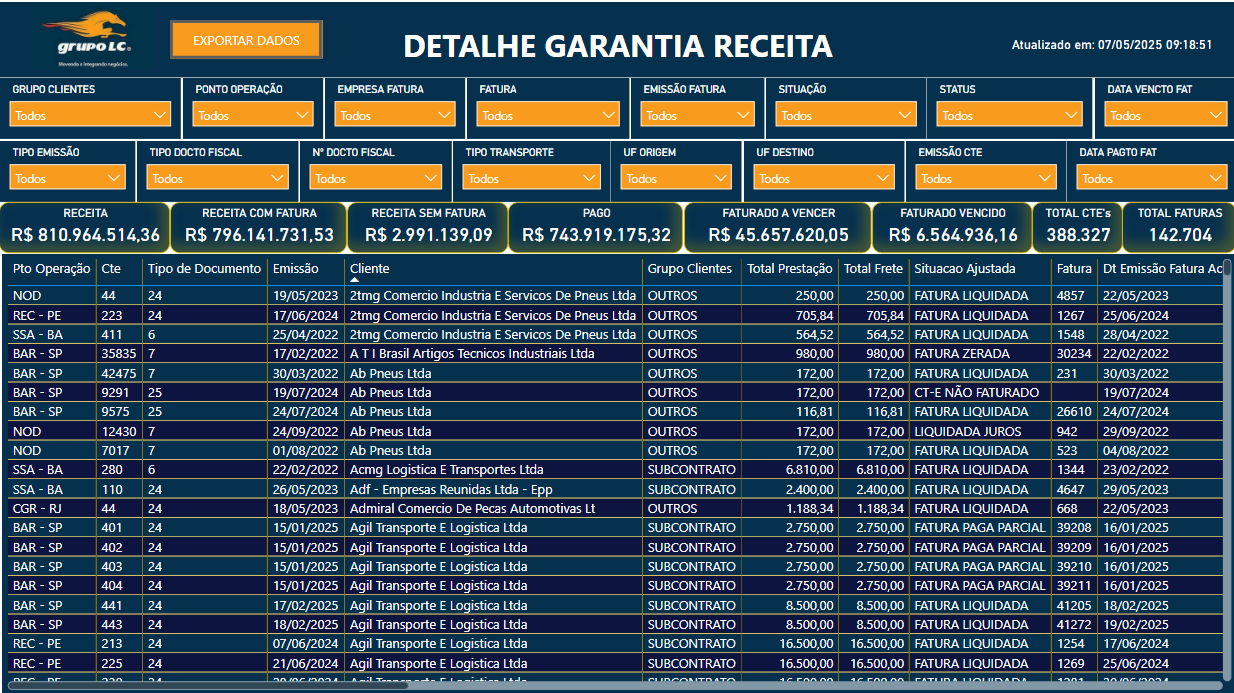Open the Status filter dropdown
Screen dimensions: 1234x693
[1009, 115]
